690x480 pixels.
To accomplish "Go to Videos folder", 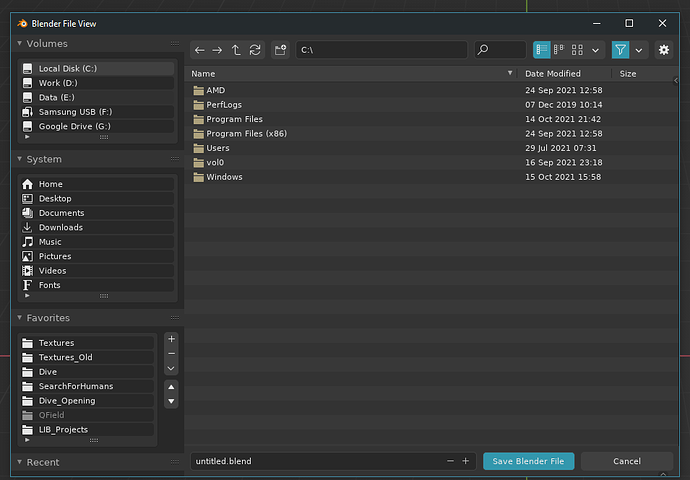I will (x=97, y=271).
